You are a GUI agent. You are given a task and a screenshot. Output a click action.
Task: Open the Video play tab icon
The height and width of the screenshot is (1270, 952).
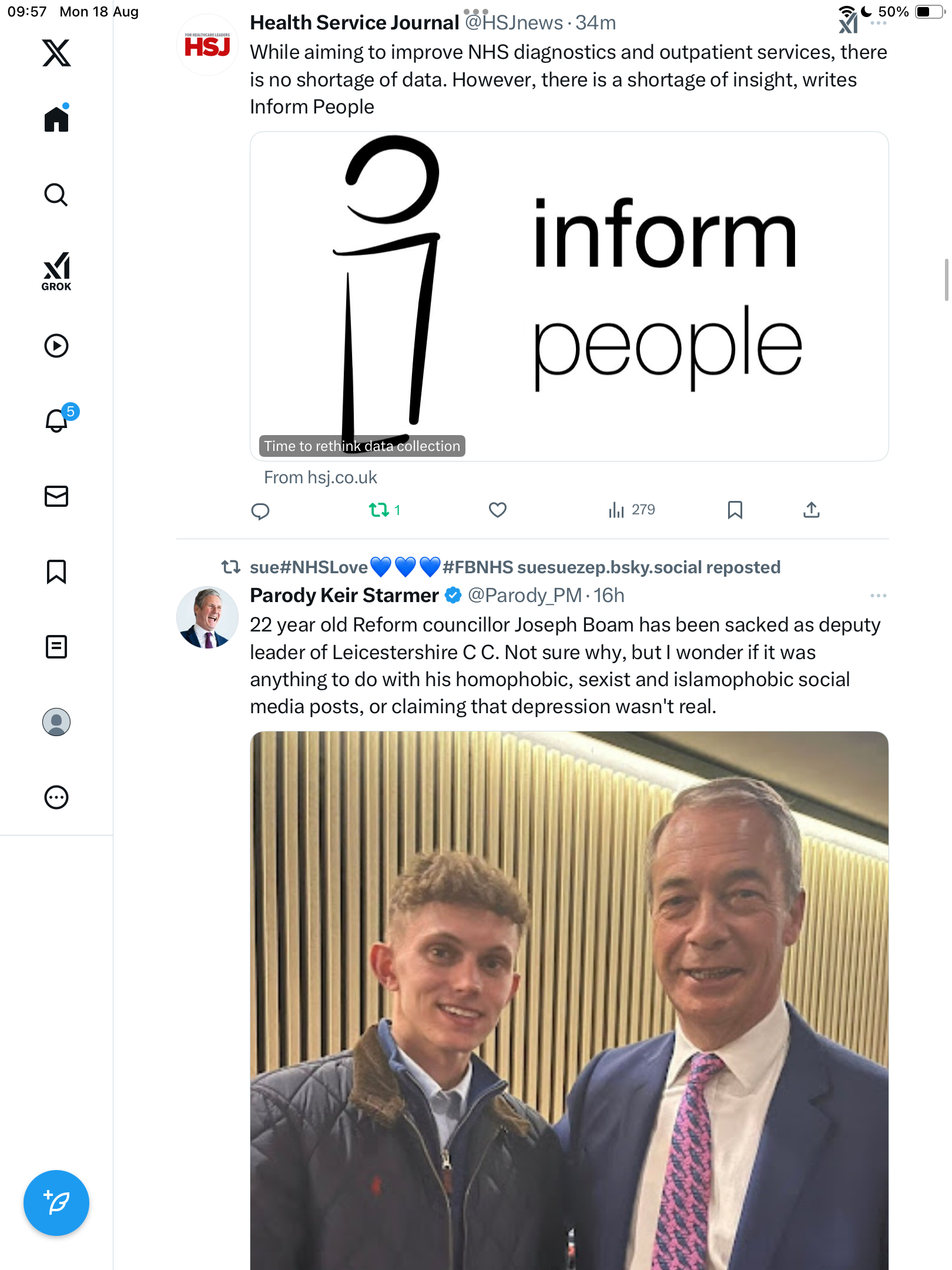(56, 346)
